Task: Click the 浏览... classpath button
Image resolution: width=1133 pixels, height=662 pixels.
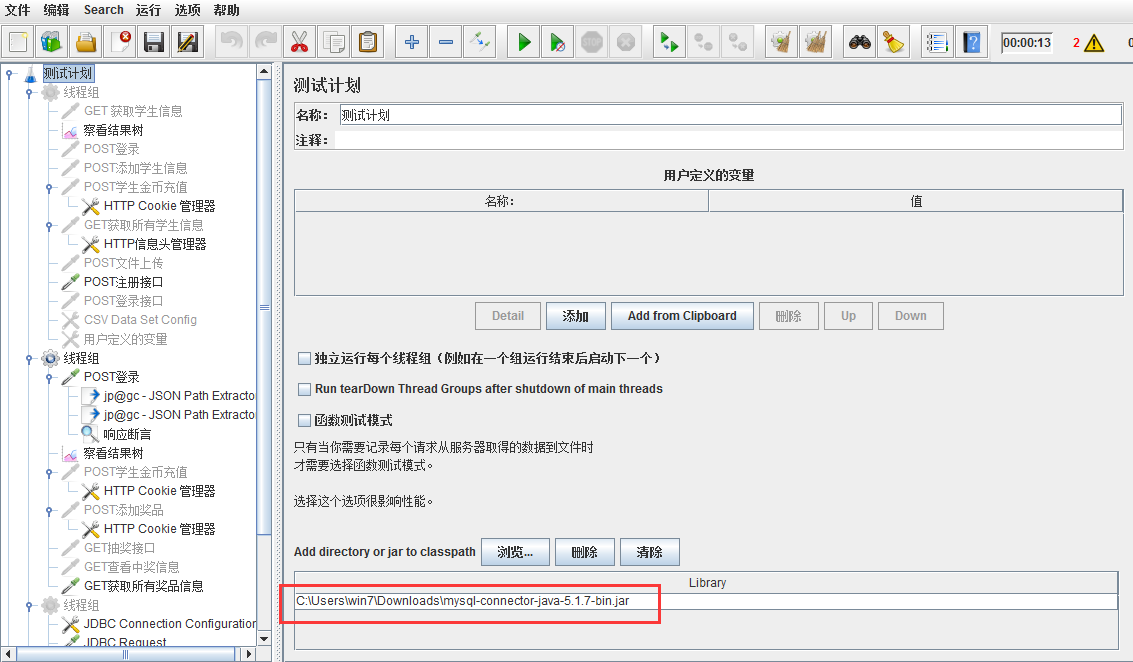Action: pyautogui.click(x=515, y=552)
